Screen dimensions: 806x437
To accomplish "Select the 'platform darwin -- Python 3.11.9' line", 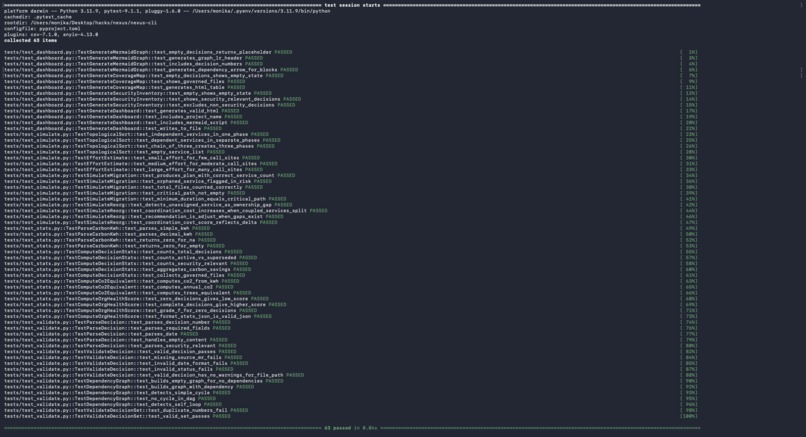I will coord(167,11).
